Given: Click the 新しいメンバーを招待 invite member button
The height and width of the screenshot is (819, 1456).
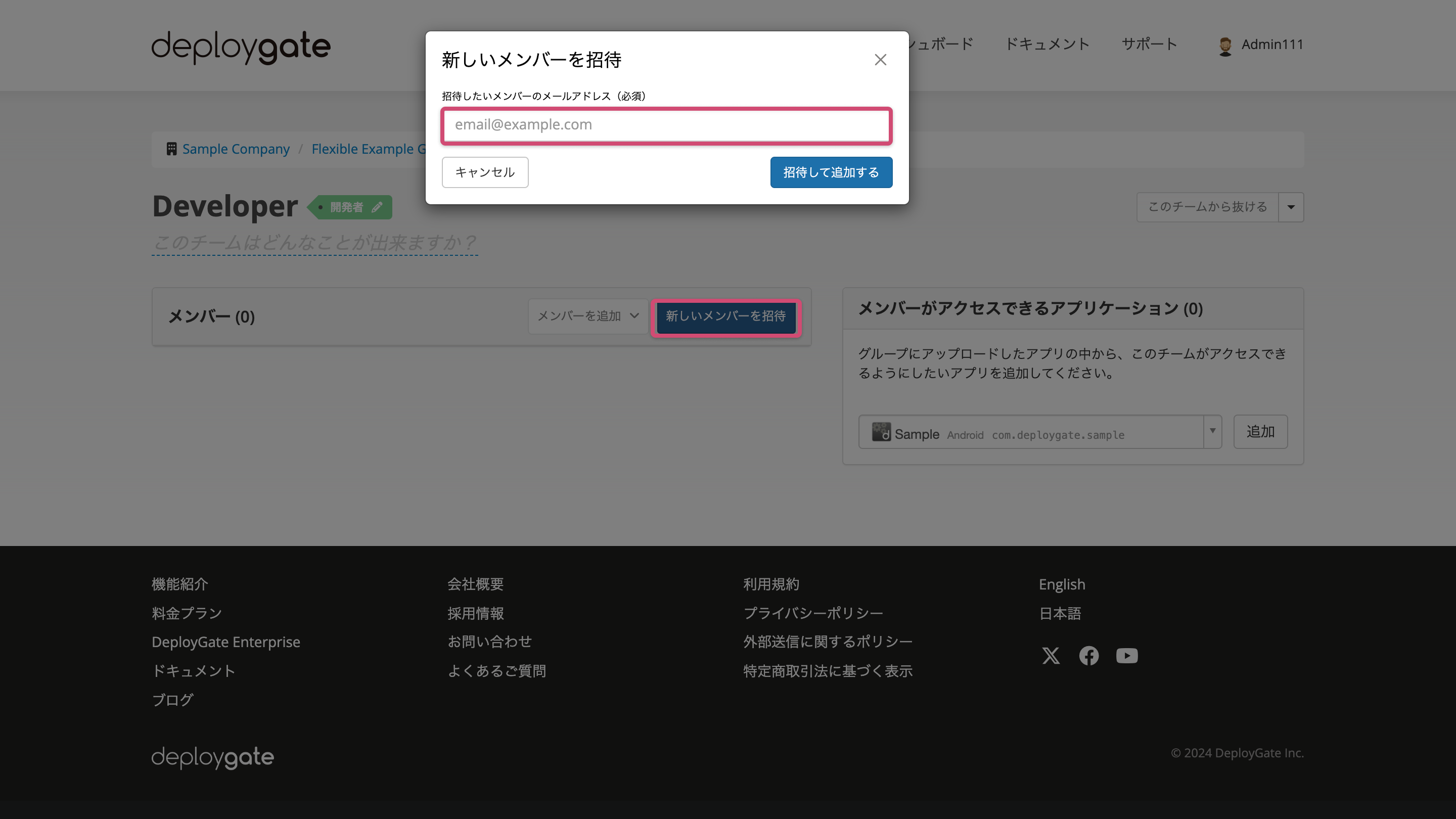Looking at the screenshot, I should 726,316.
